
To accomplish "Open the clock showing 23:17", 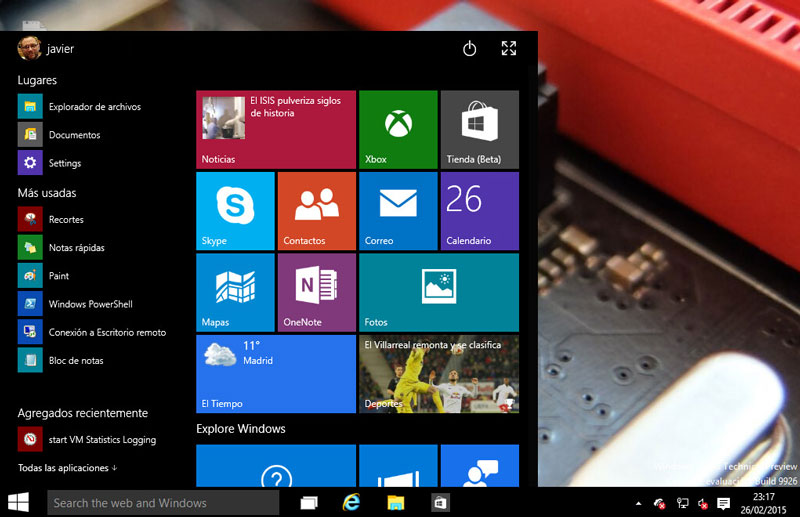I will (764, 503).
